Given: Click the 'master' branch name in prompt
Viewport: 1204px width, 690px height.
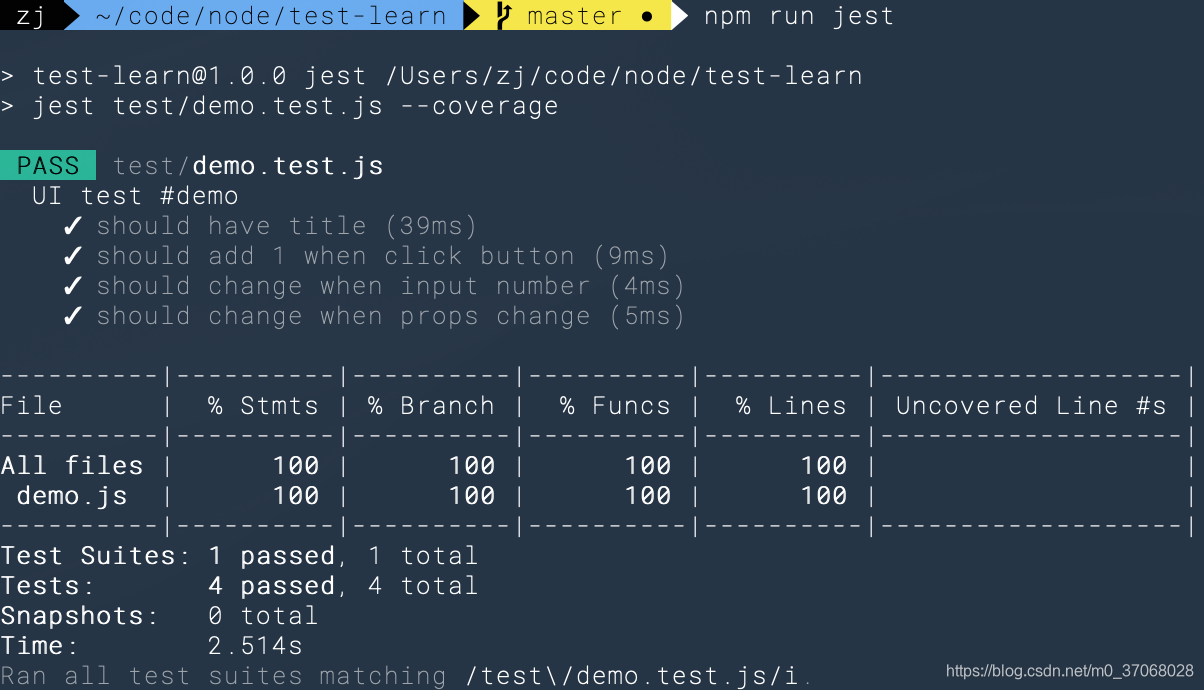Looking at the screenshot, I should (574, 16).
